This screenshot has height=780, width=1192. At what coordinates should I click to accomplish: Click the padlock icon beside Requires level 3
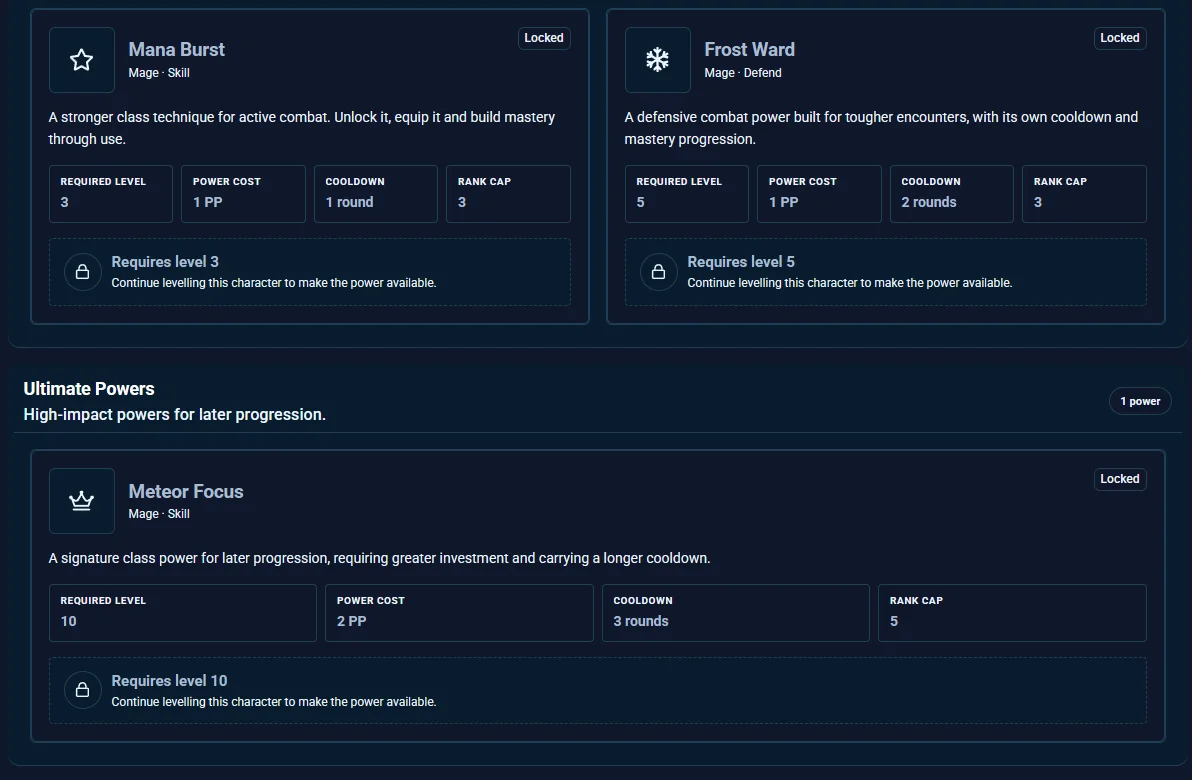pyautogui.click(x=83, y=271)
